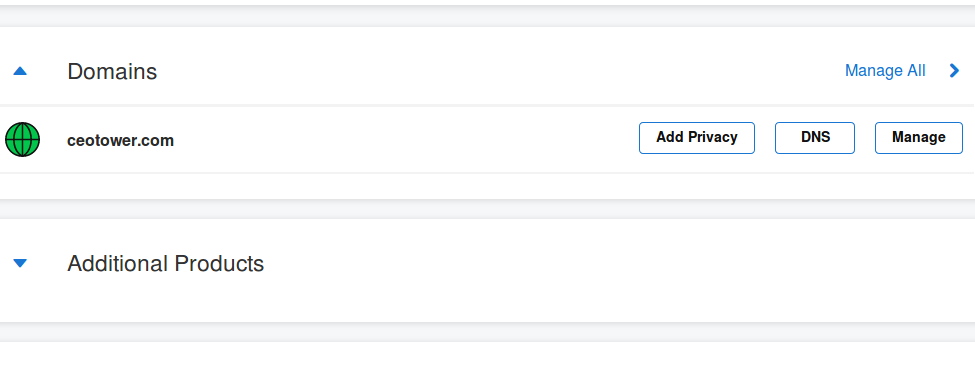975x369 pixels.
Task: Show additional products via the blue down triangle
Action: click(20, 263)
